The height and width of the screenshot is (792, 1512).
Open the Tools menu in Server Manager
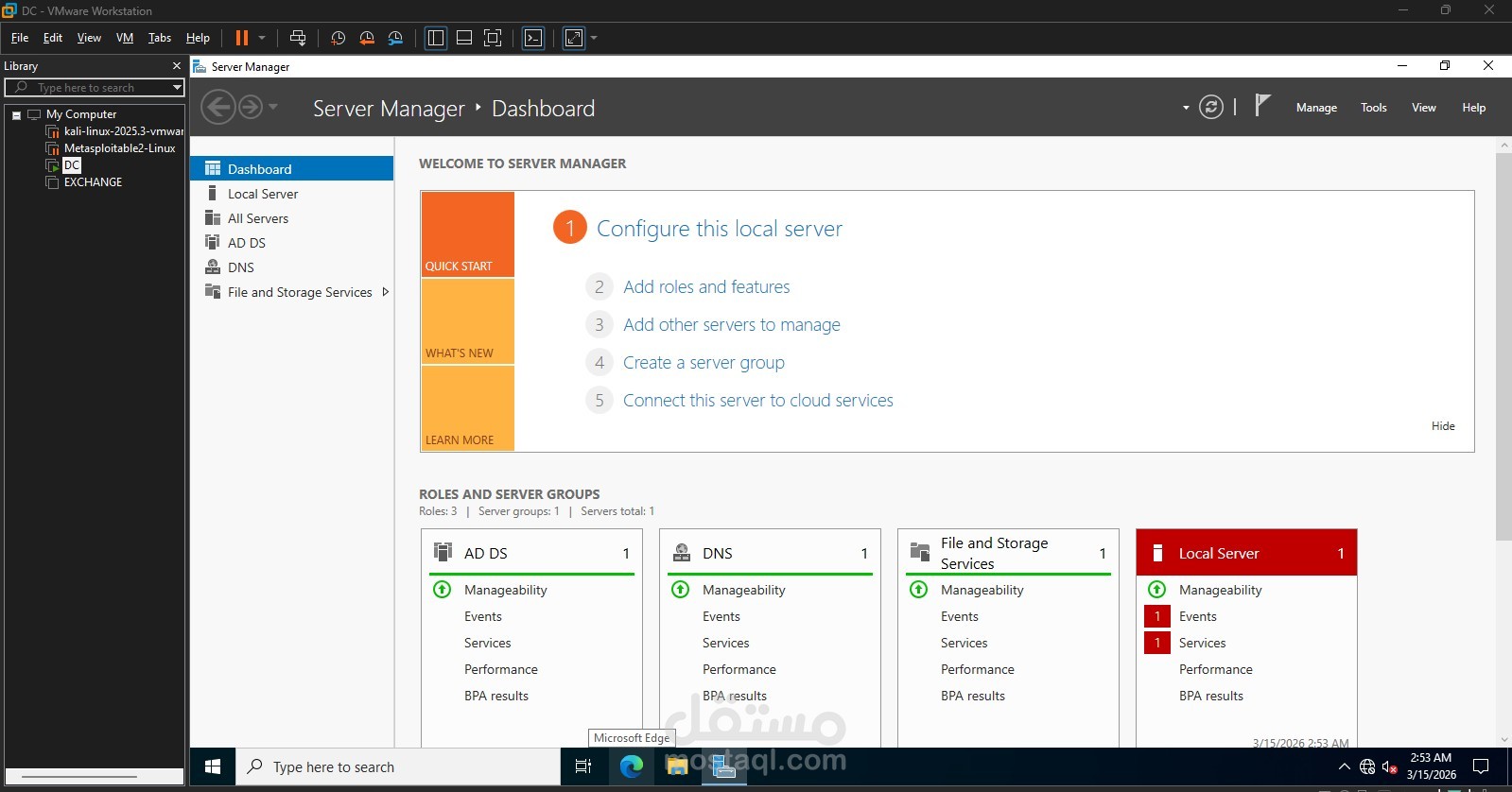click(x=1374, y=108)
